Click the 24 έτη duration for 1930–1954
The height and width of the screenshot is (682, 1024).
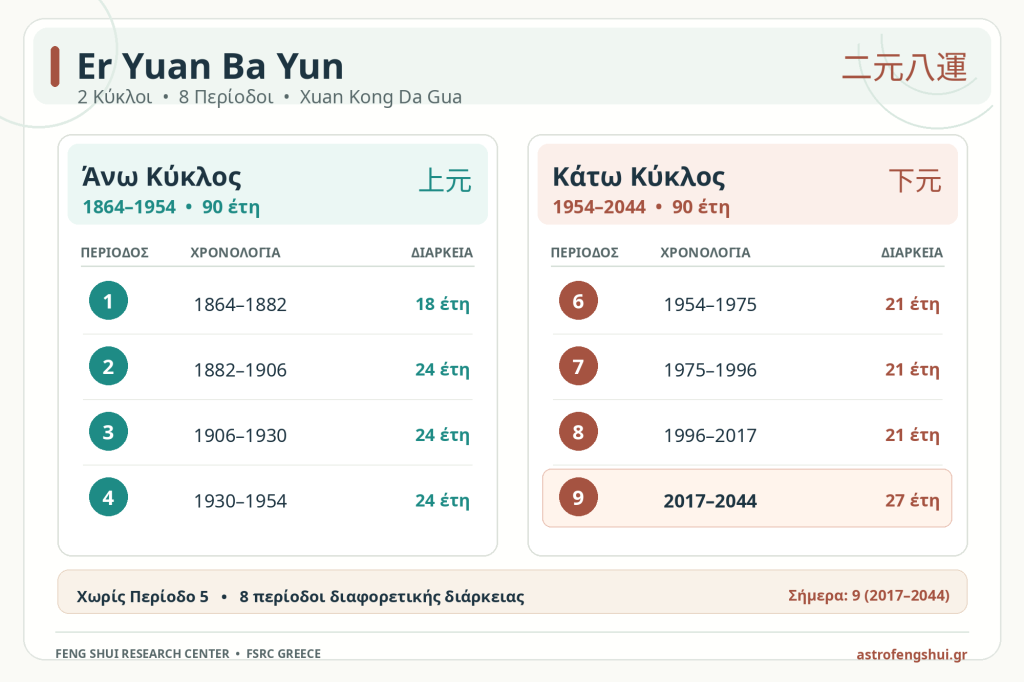(x=442, y=500)
